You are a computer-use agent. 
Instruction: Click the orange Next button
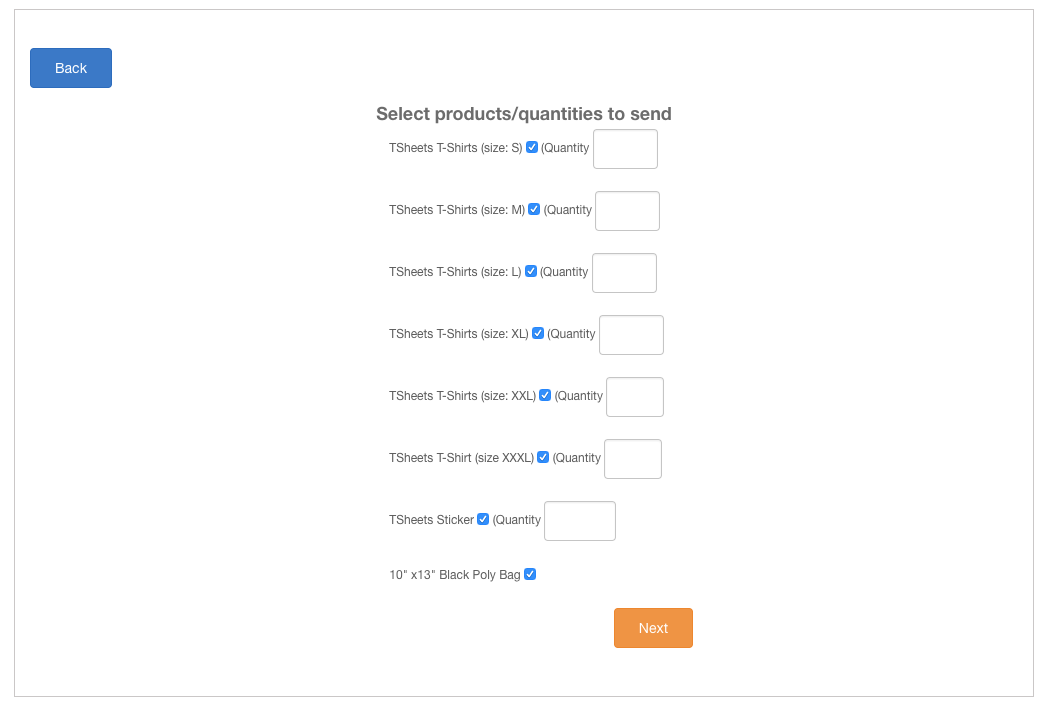tap(653, 628)
